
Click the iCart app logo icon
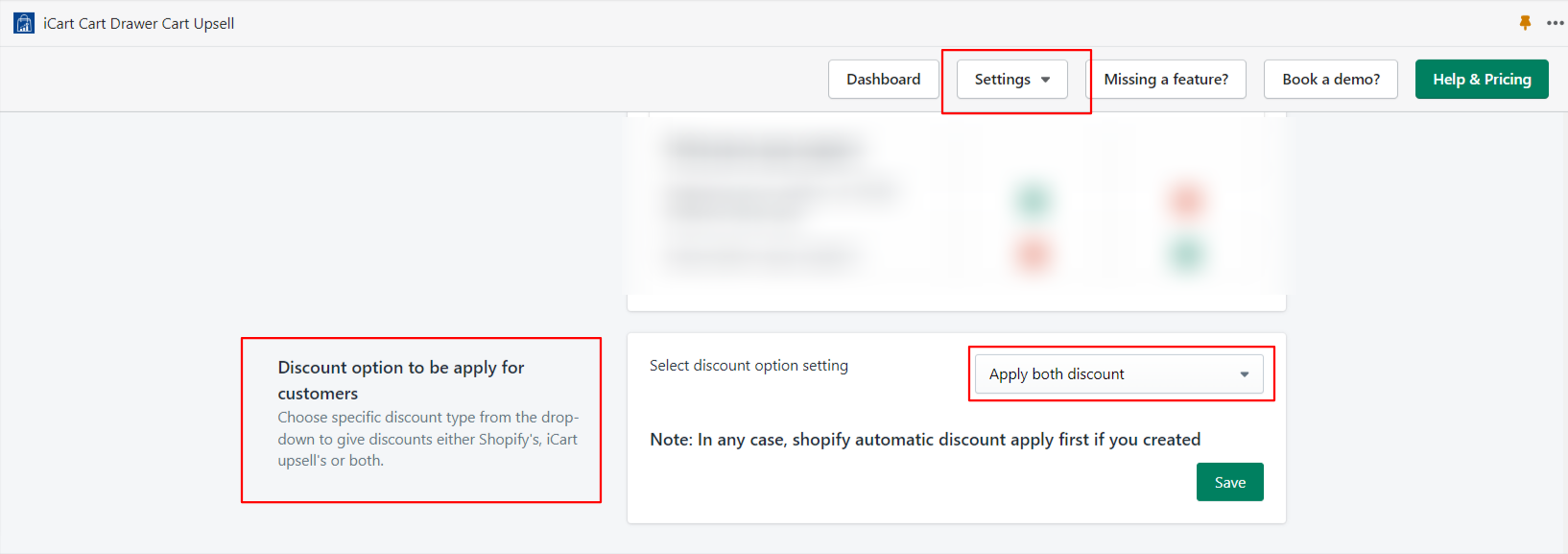click(x=24, y=23)
